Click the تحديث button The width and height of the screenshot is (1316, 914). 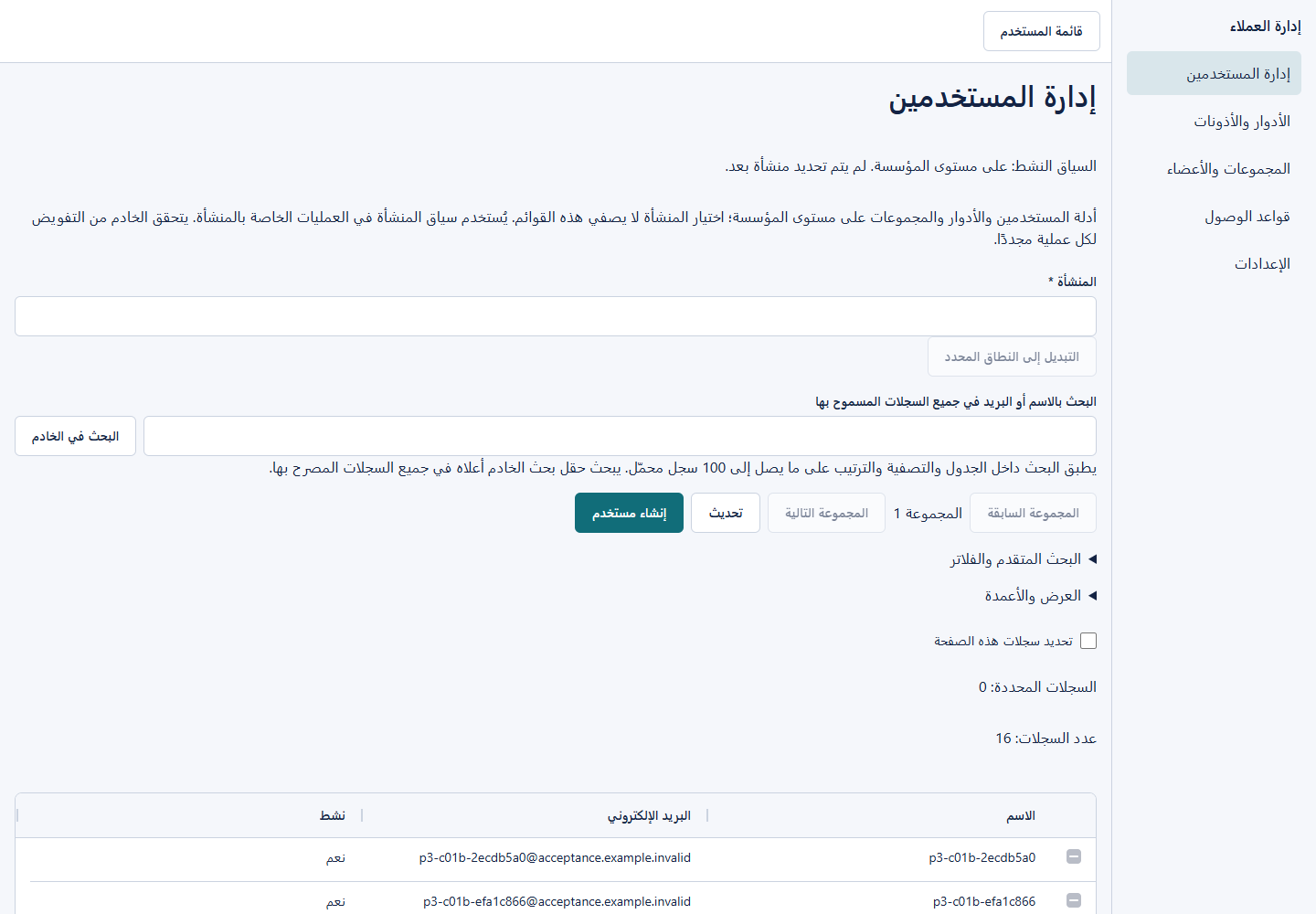tap(726, 513)
